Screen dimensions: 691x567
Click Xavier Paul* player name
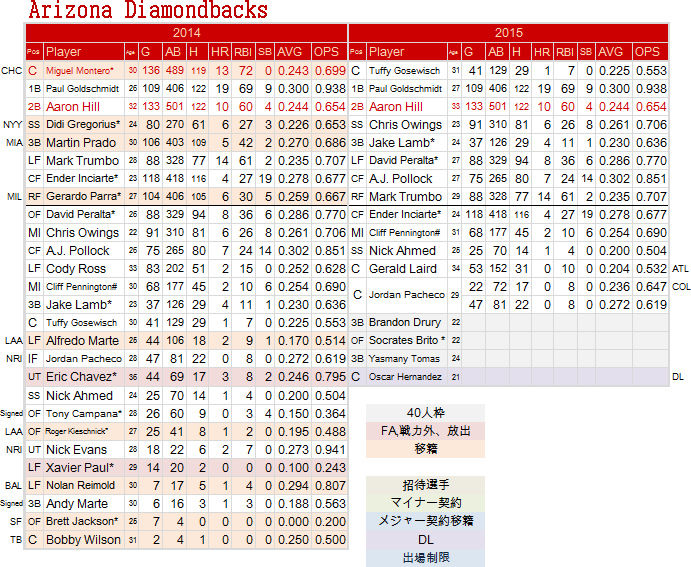tap(80, 467)
